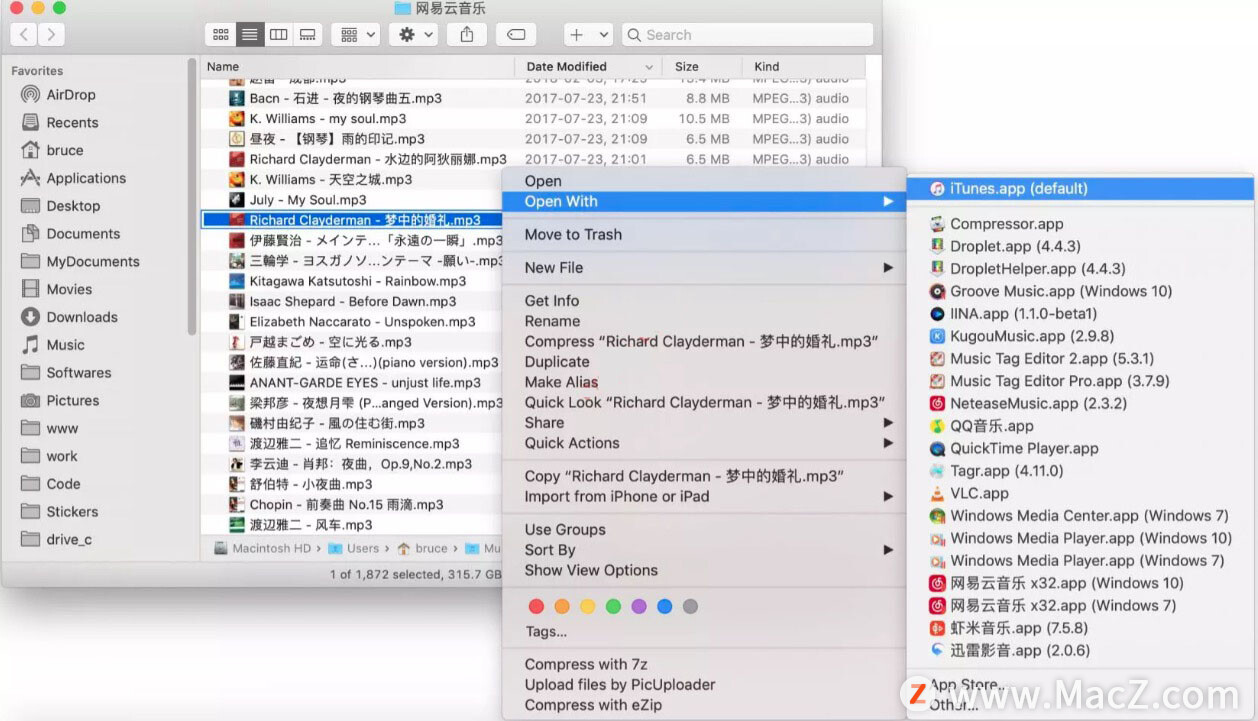Apply the red tag color
Image resolution: width=1258 pixels, height=721 pixels.
pyautogui.click(x=536, y=606)
